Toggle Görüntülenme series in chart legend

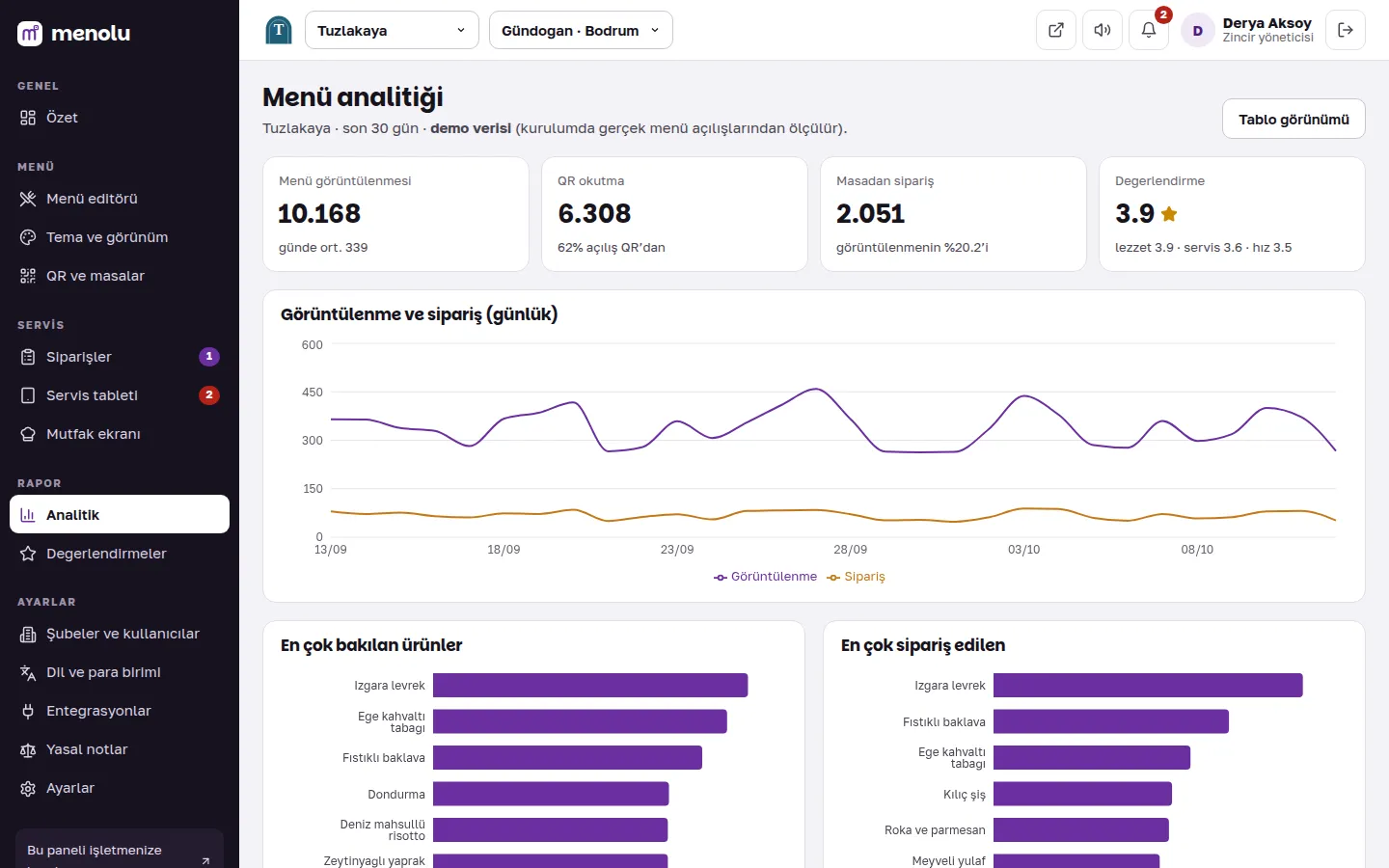point(765,577)
